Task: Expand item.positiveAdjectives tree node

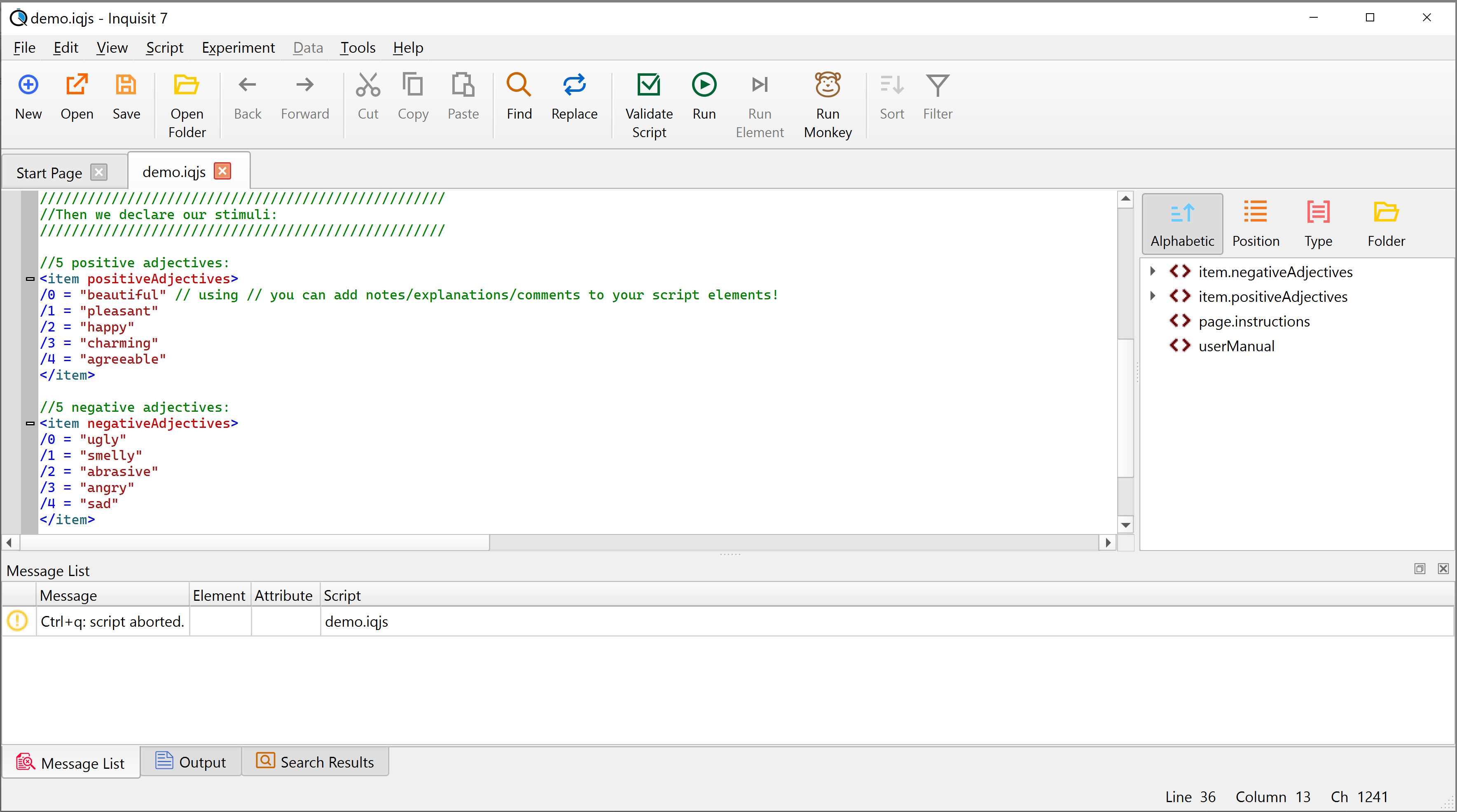Action: (1153, 296)
